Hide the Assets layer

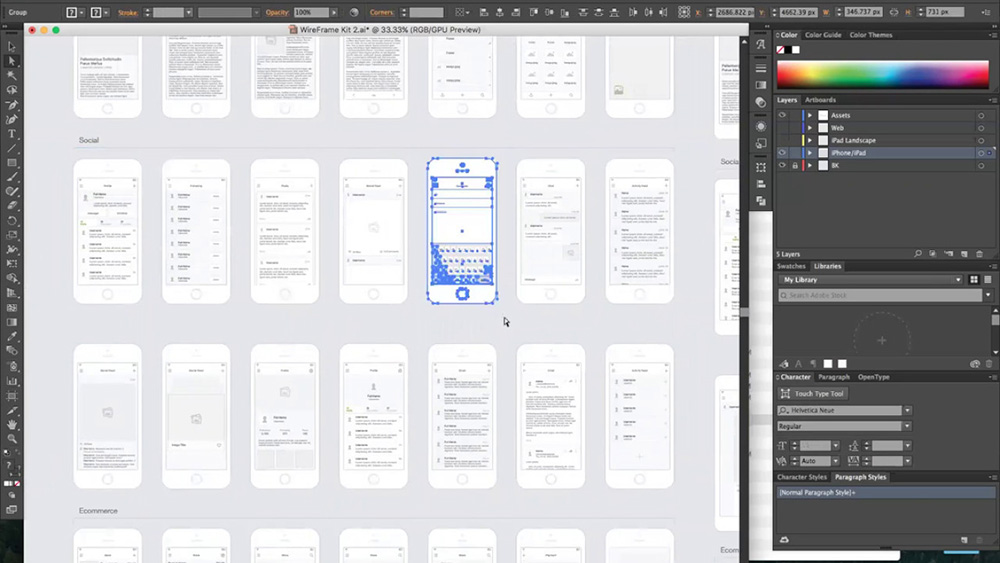point(782,115)
